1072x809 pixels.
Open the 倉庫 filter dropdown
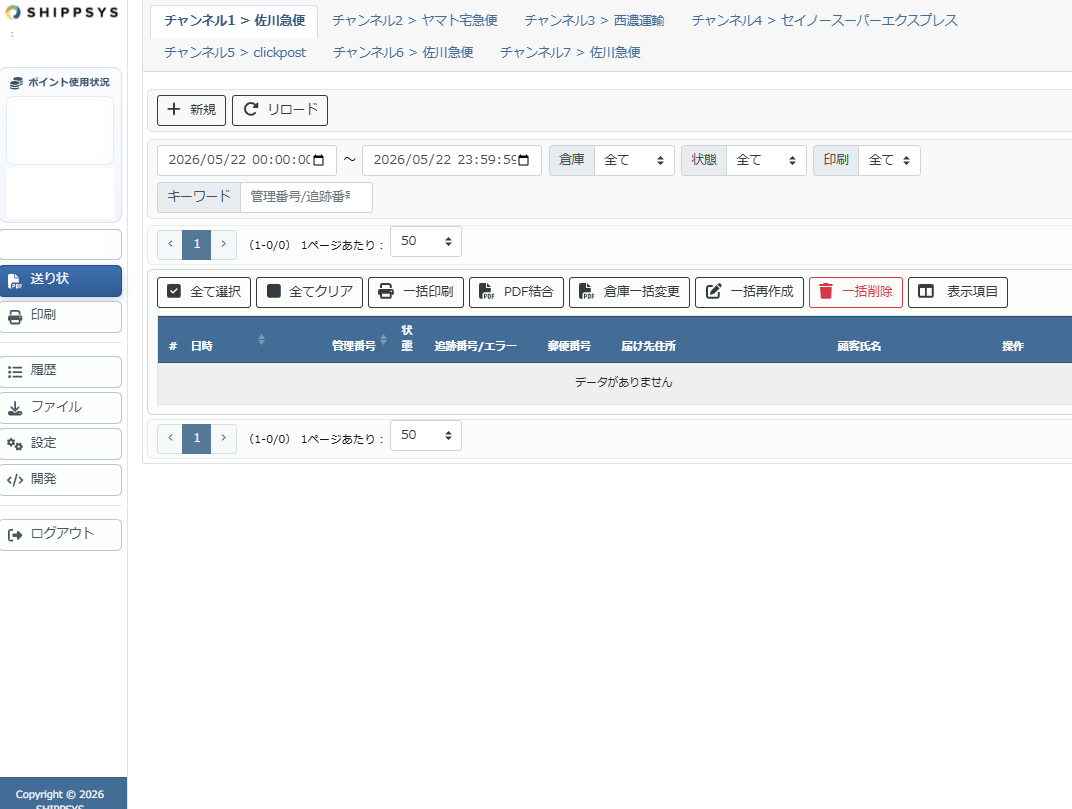(634, 160)
